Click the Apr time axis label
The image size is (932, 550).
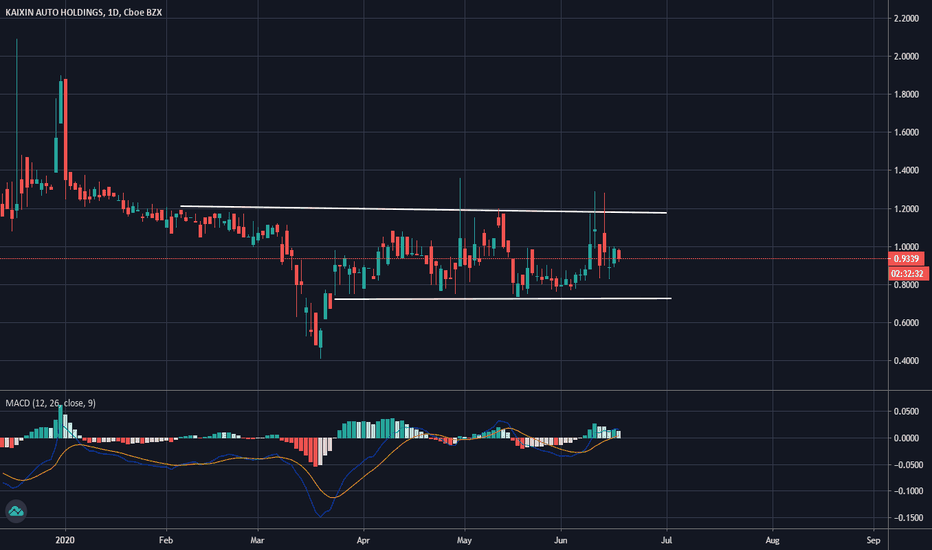(x=363, y=540)
